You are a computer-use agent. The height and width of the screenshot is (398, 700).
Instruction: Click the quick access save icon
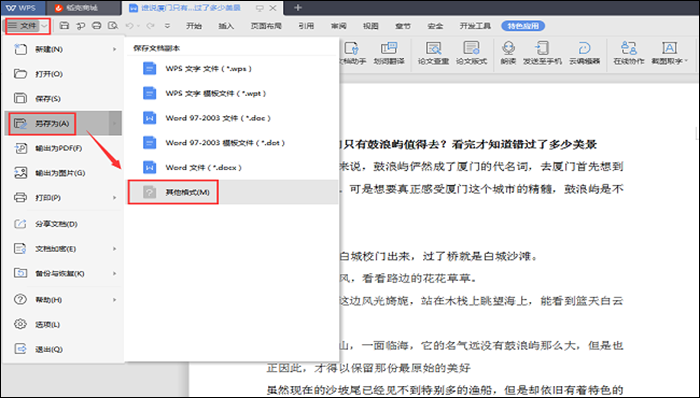[64, 26]
